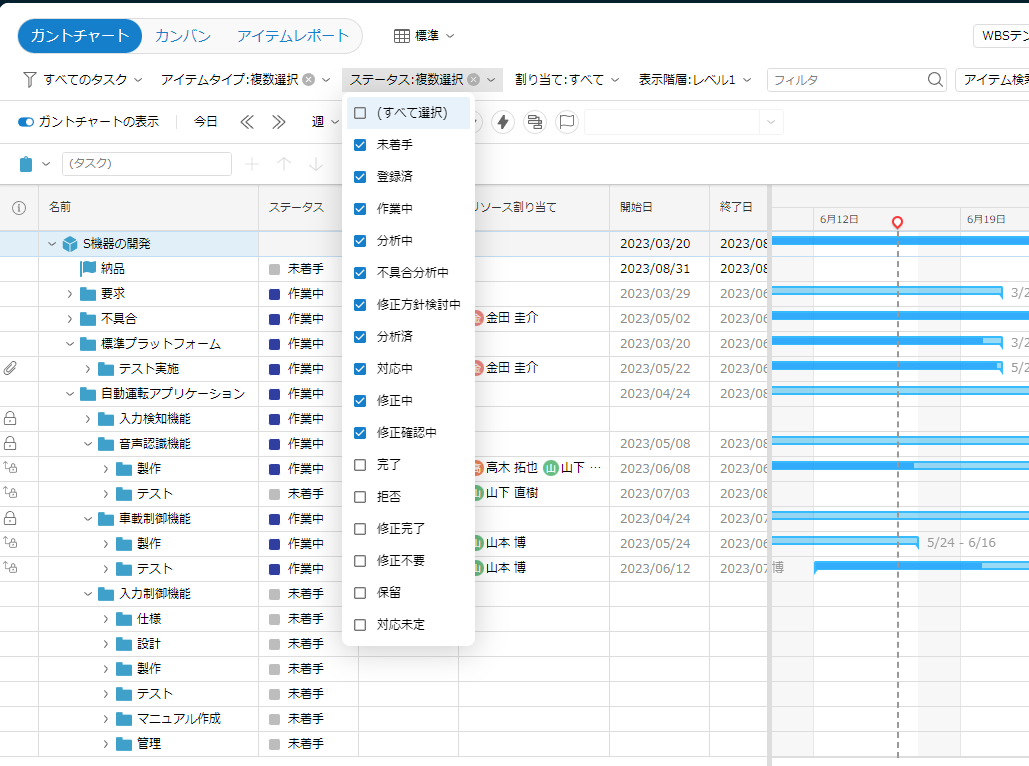
Task: Check the 完了 status checkbox
Action: pos(360,465)
